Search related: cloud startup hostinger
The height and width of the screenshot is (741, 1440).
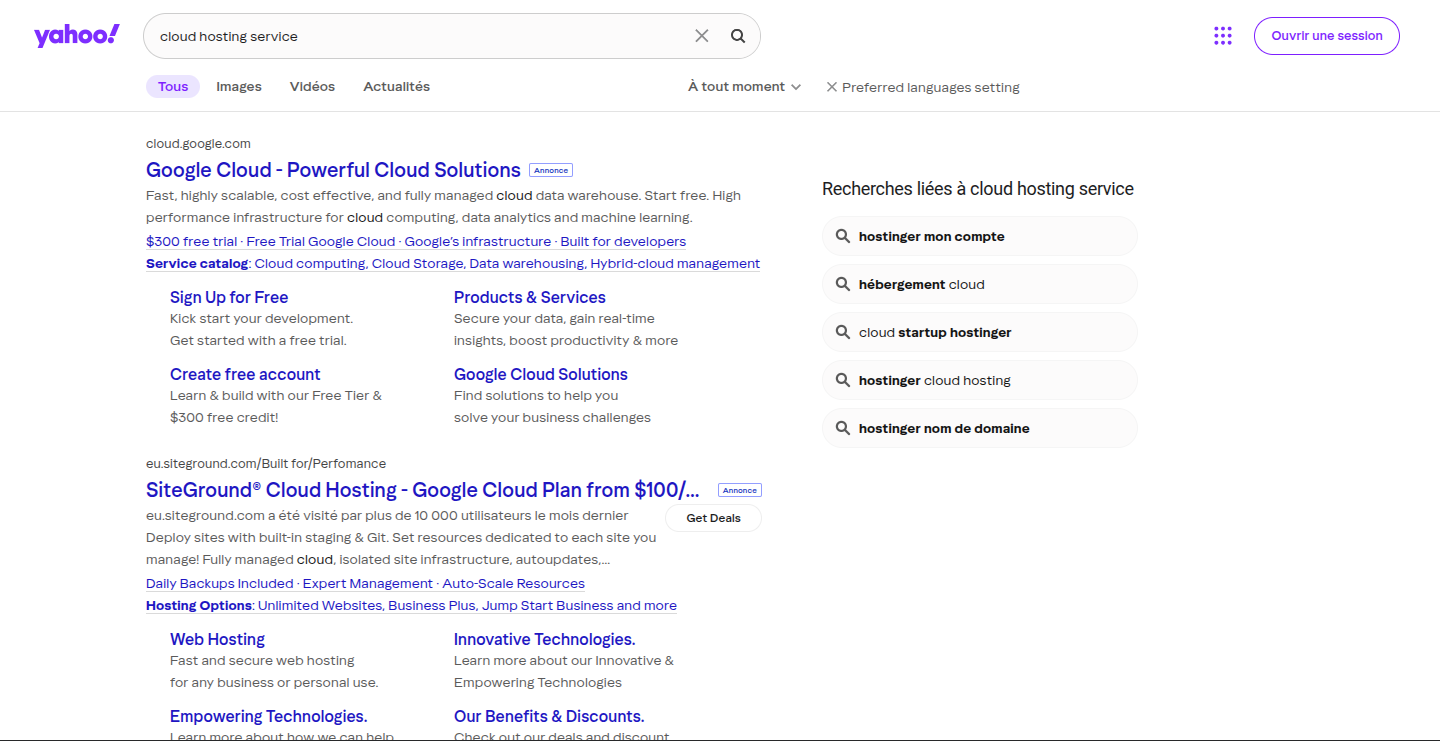click(x=980, y=332)
